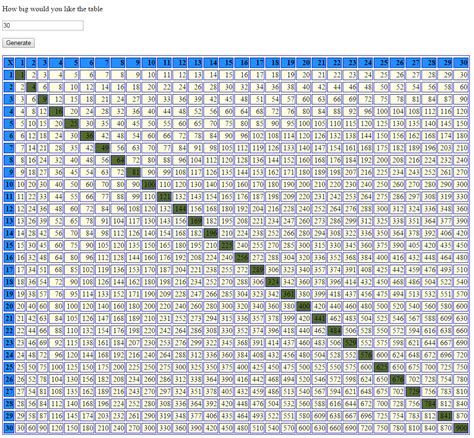Select row header 9 in blue left column
The image size is (474, 438).
(9, 172)
